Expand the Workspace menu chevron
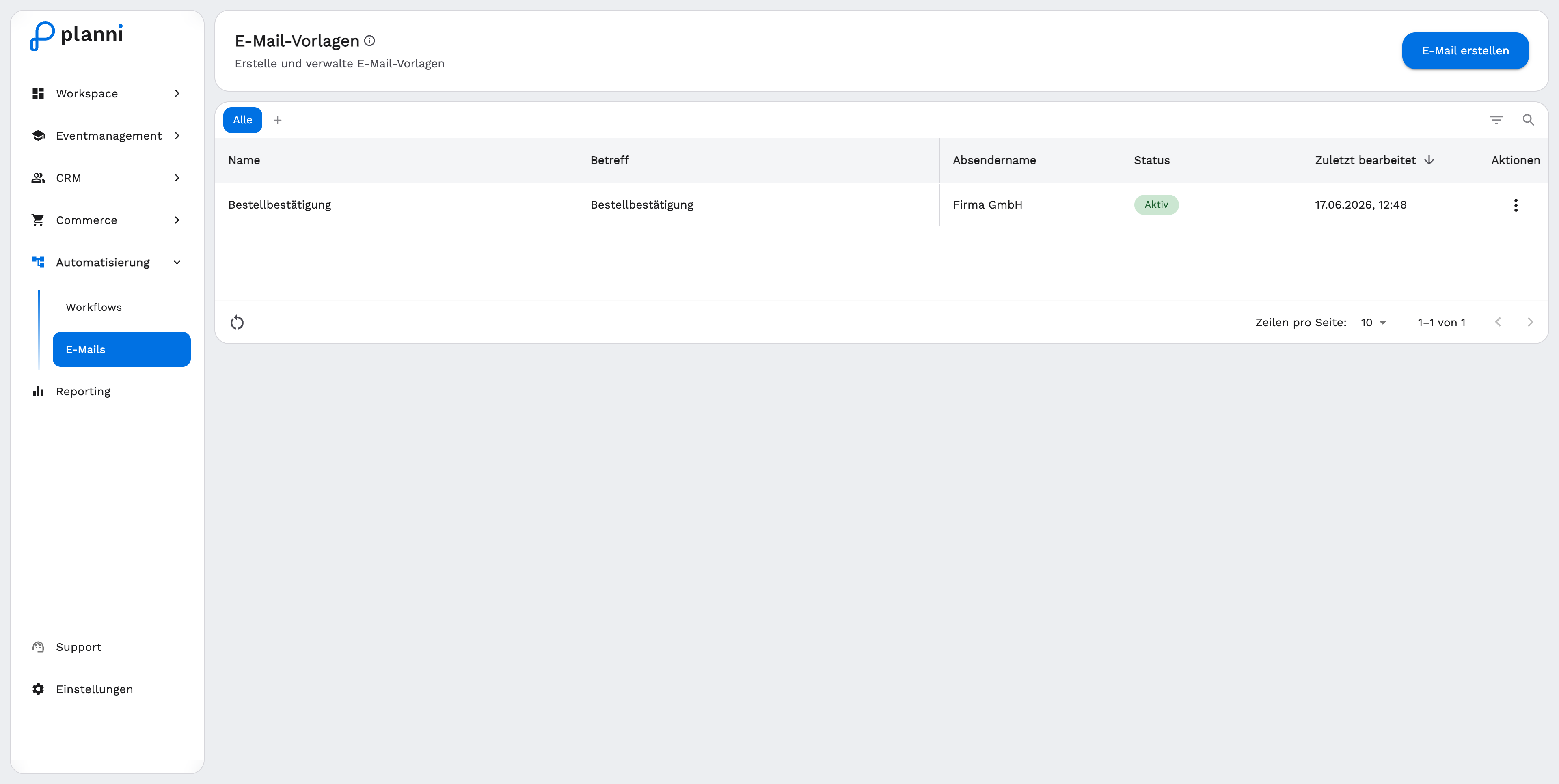This screenshot has height=784, width=1559. (177, 93)
